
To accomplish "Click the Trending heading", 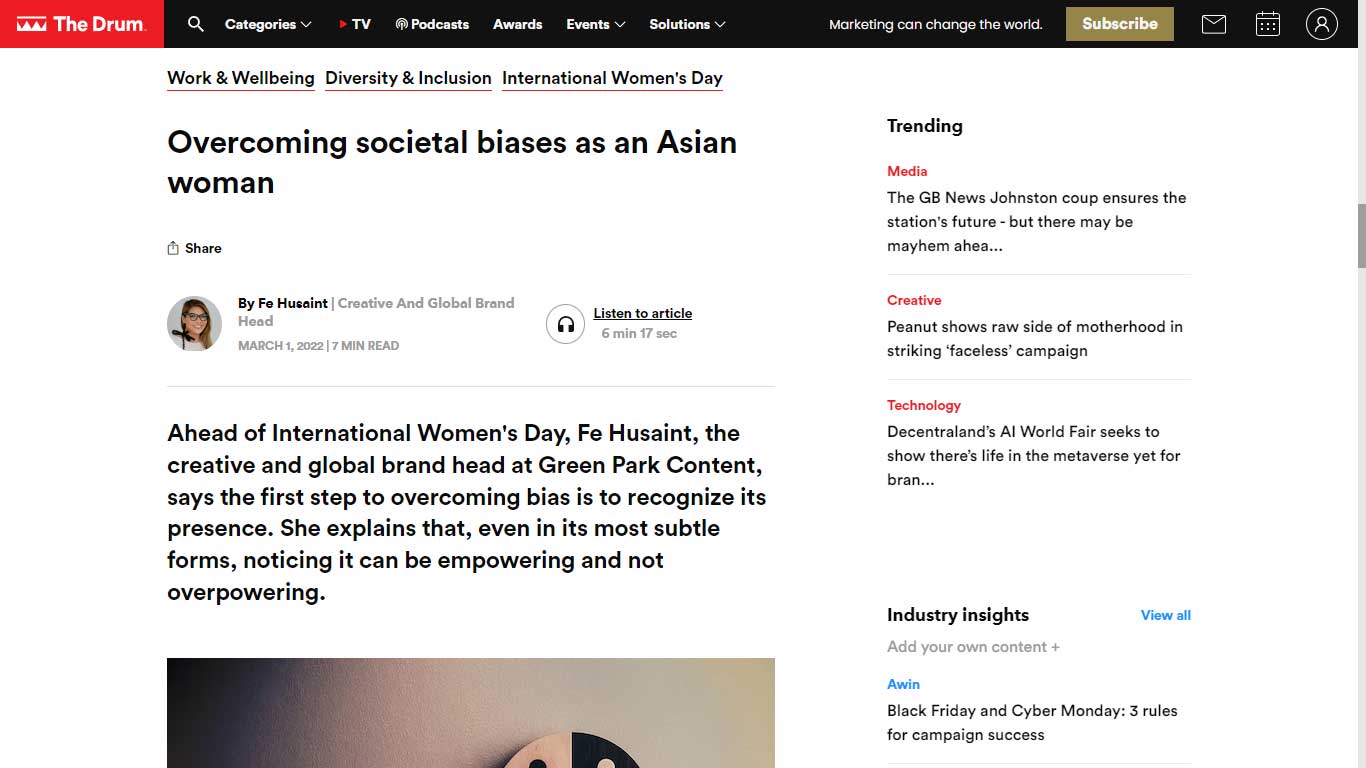I will point(925,126).
